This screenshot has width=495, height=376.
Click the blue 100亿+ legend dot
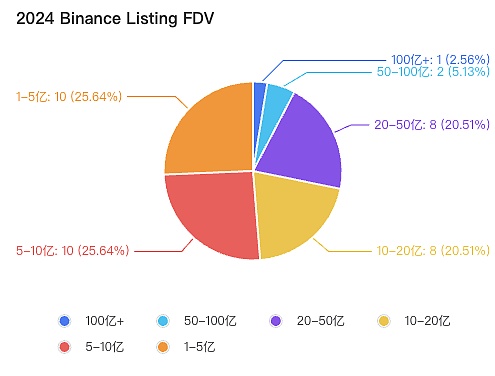(64, 321)
